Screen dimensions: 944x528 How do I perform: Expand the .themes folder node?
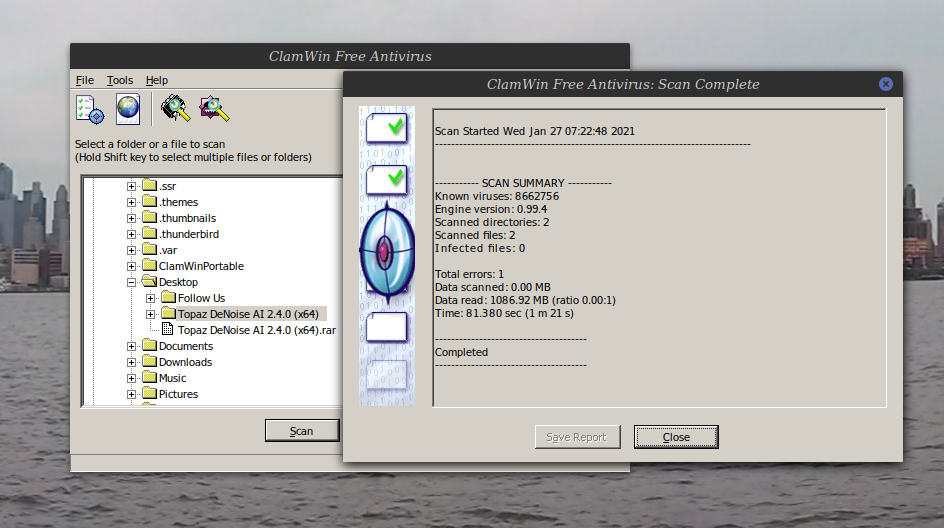[x=131, y=202]
